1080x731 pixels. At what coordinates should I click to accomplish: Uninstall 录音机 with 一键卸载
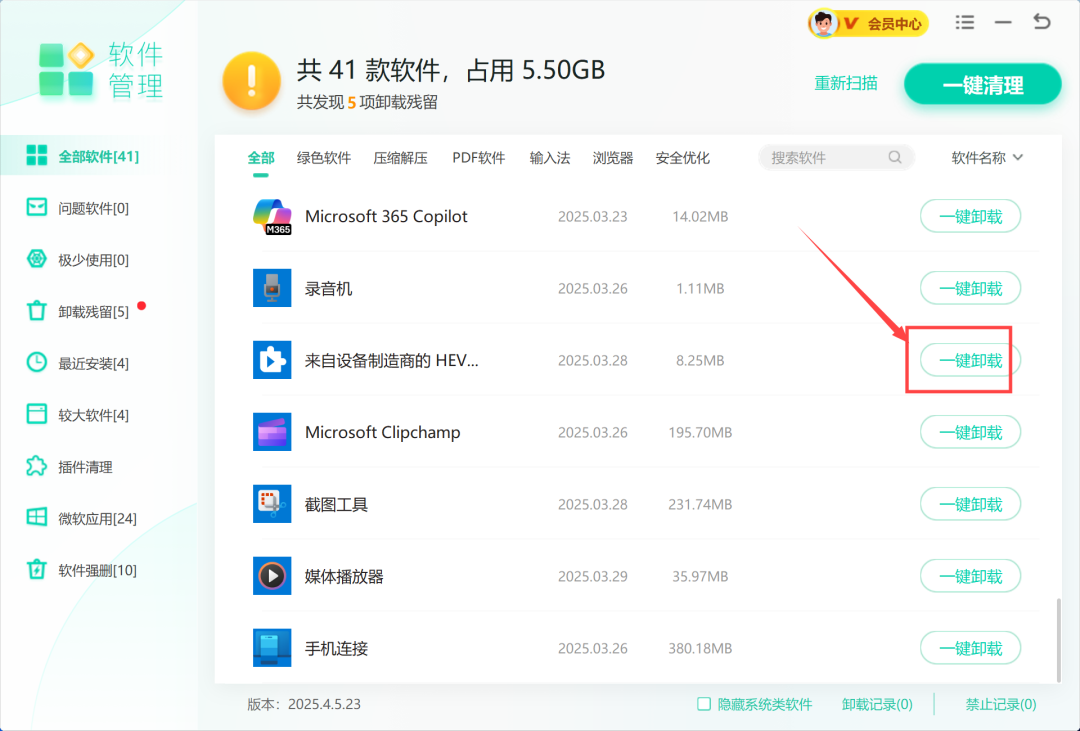(x=970, y=288)
